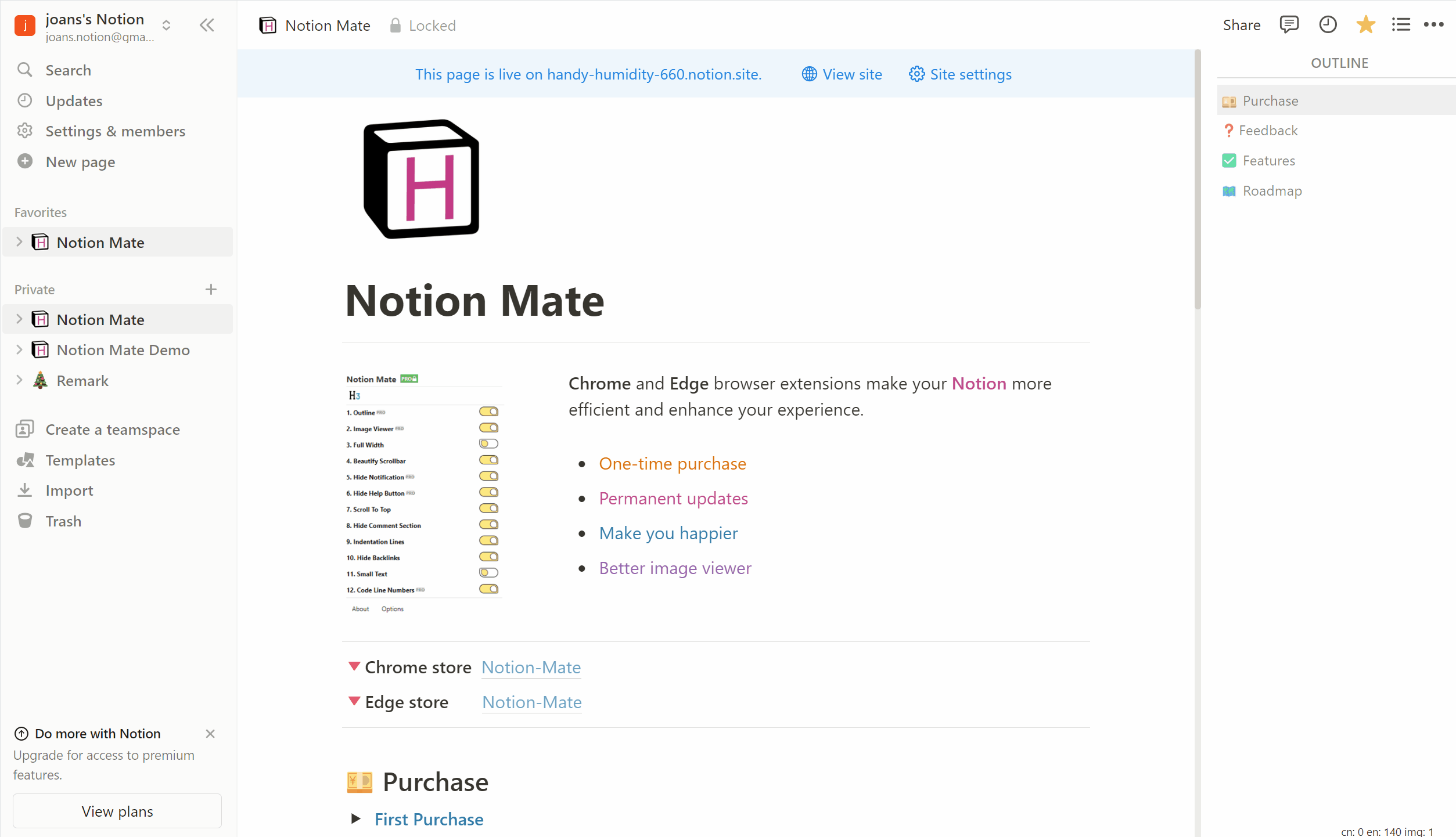Screen dimensions: 1456x837
Task: Click the First Purchase link text
Action: click(429, 819)
